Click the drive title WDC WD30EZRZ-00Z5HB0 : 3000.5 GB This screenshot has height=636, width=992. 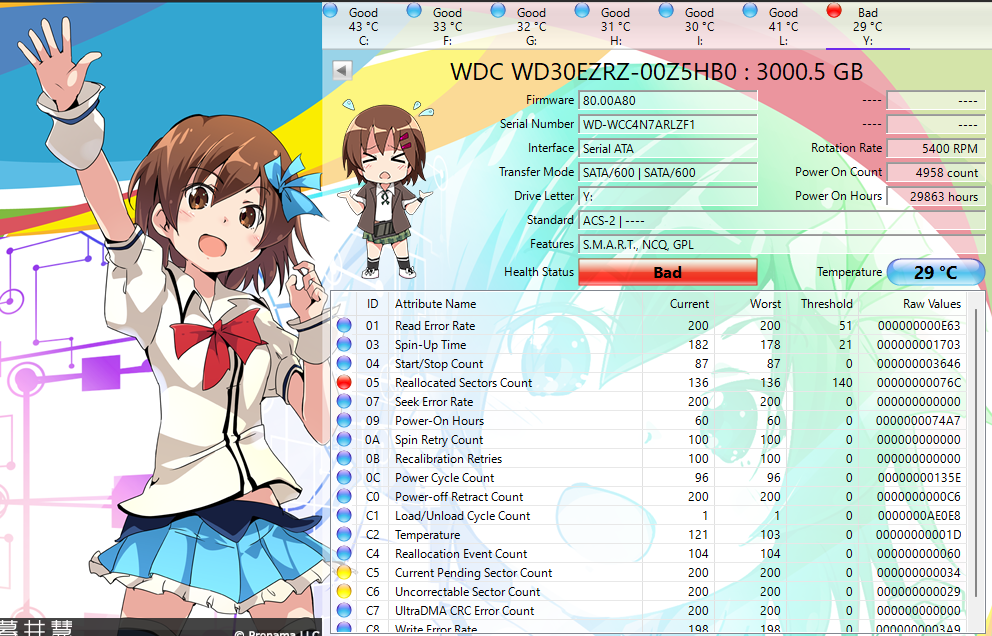click(656, 72)
